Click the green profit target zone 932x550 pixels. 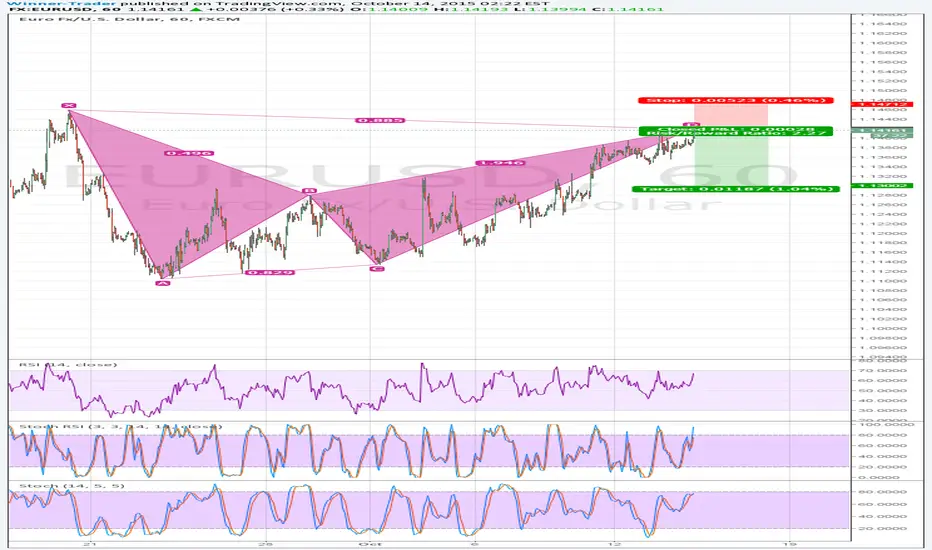coord(731,161)
